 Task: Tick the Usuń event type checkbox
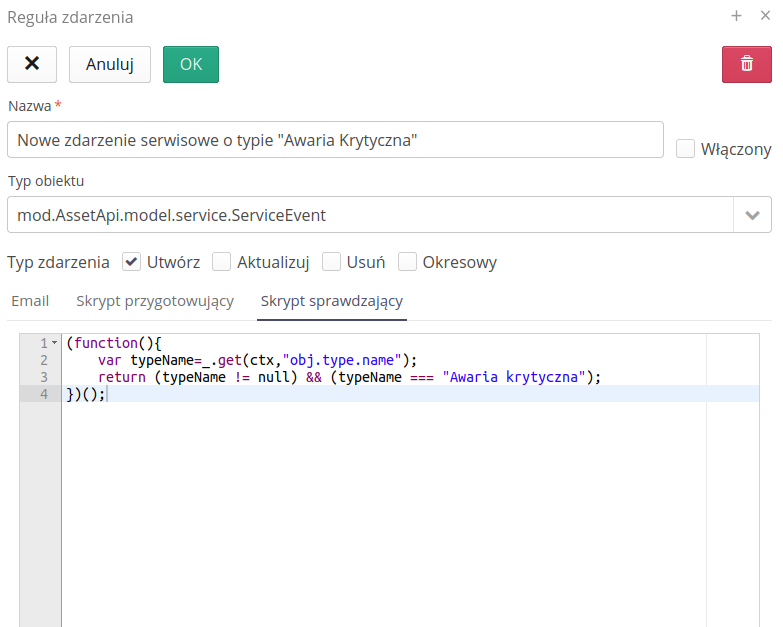pyautogui.click(x=331, y=262)
